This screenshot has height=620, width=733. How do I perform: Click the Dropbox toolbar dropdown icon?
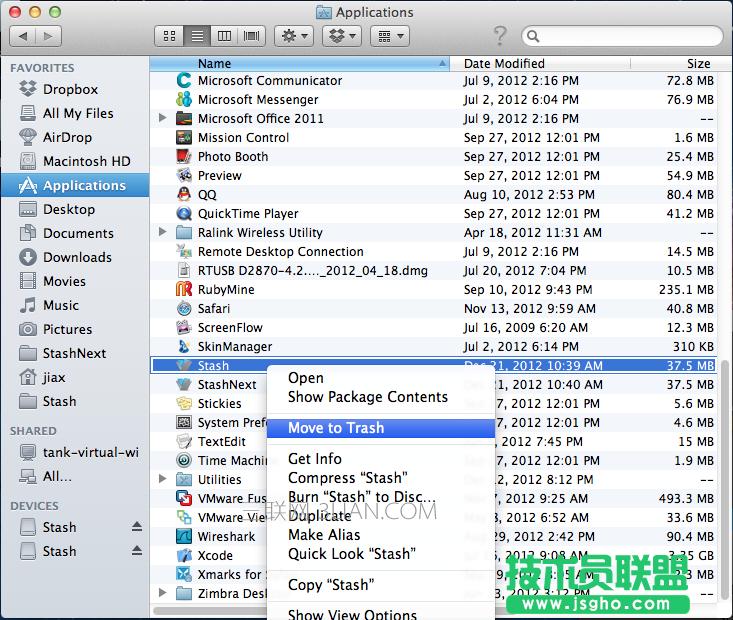(x=343, y=36)
